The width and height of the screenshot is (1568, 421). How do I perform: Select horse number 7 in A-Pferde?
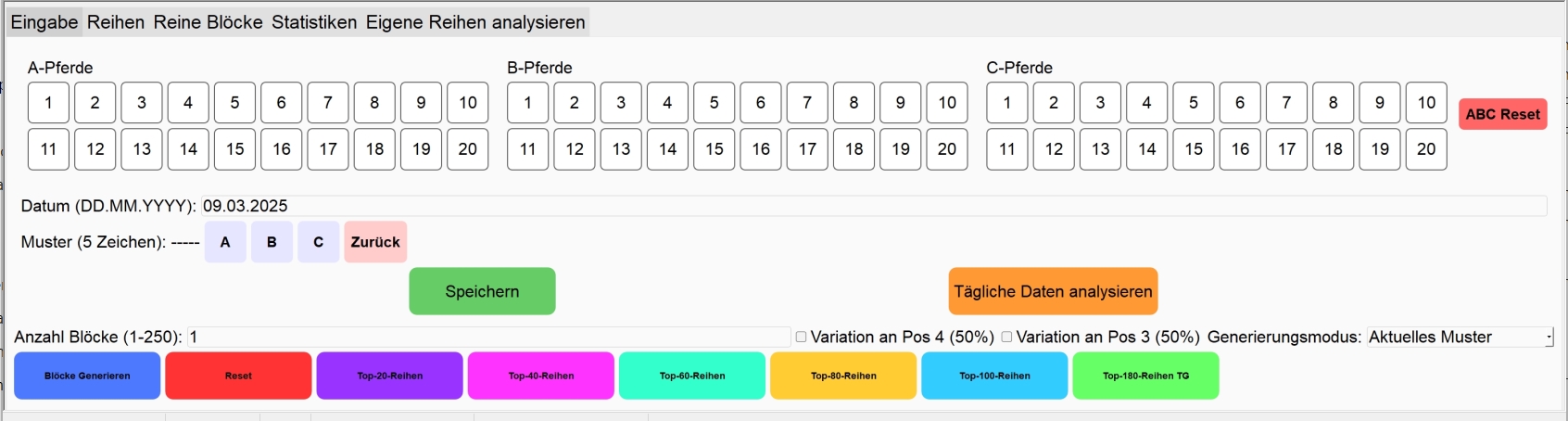pyautogui.click(x=328, y=103)
